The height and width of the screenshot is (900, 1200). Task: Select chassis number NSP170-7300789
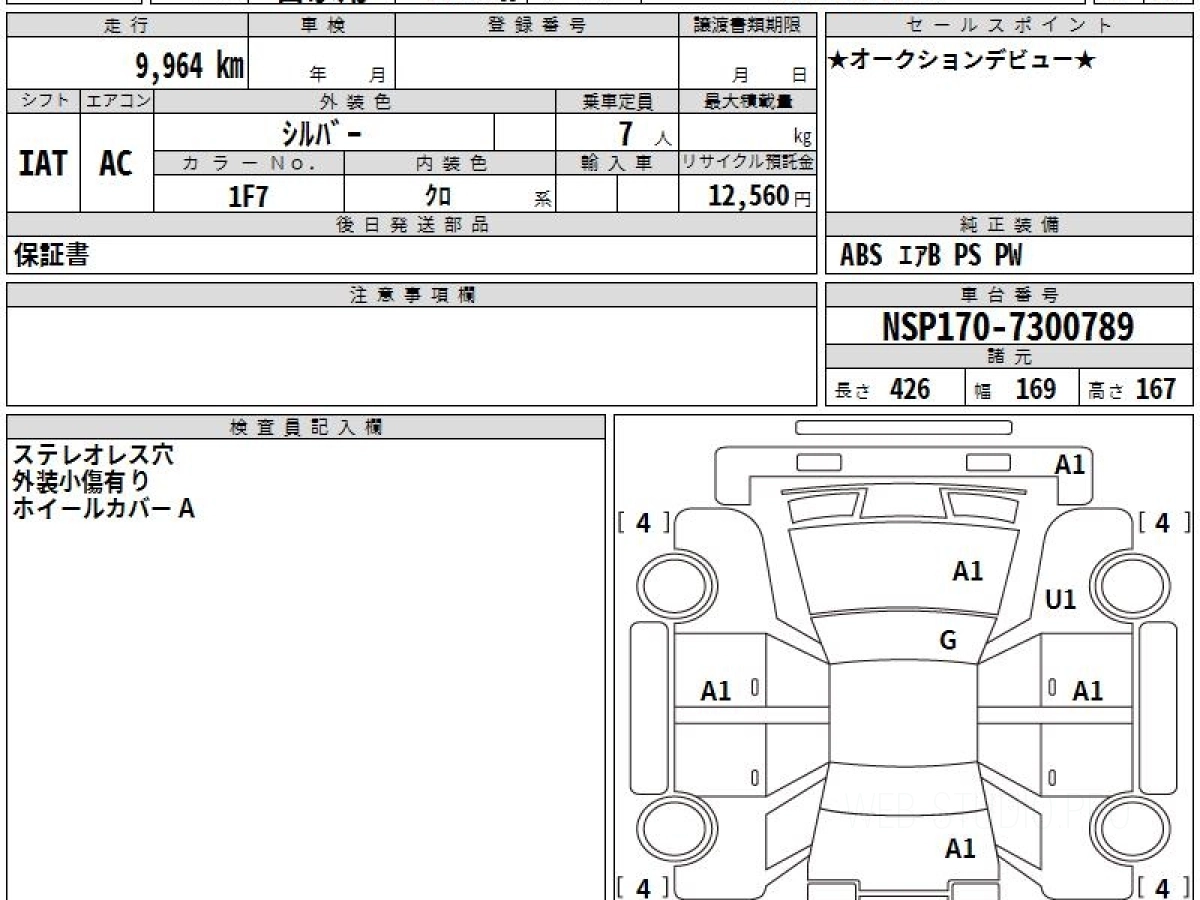click(1008, 327)
